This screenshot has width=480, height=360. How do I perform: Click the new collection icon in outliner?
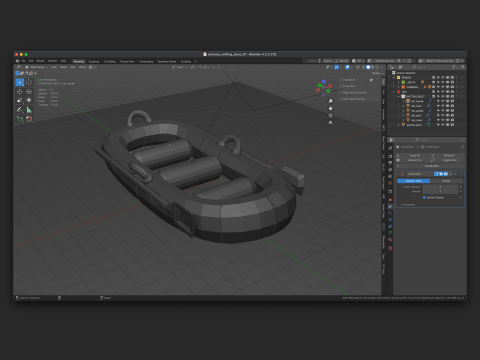462,67
